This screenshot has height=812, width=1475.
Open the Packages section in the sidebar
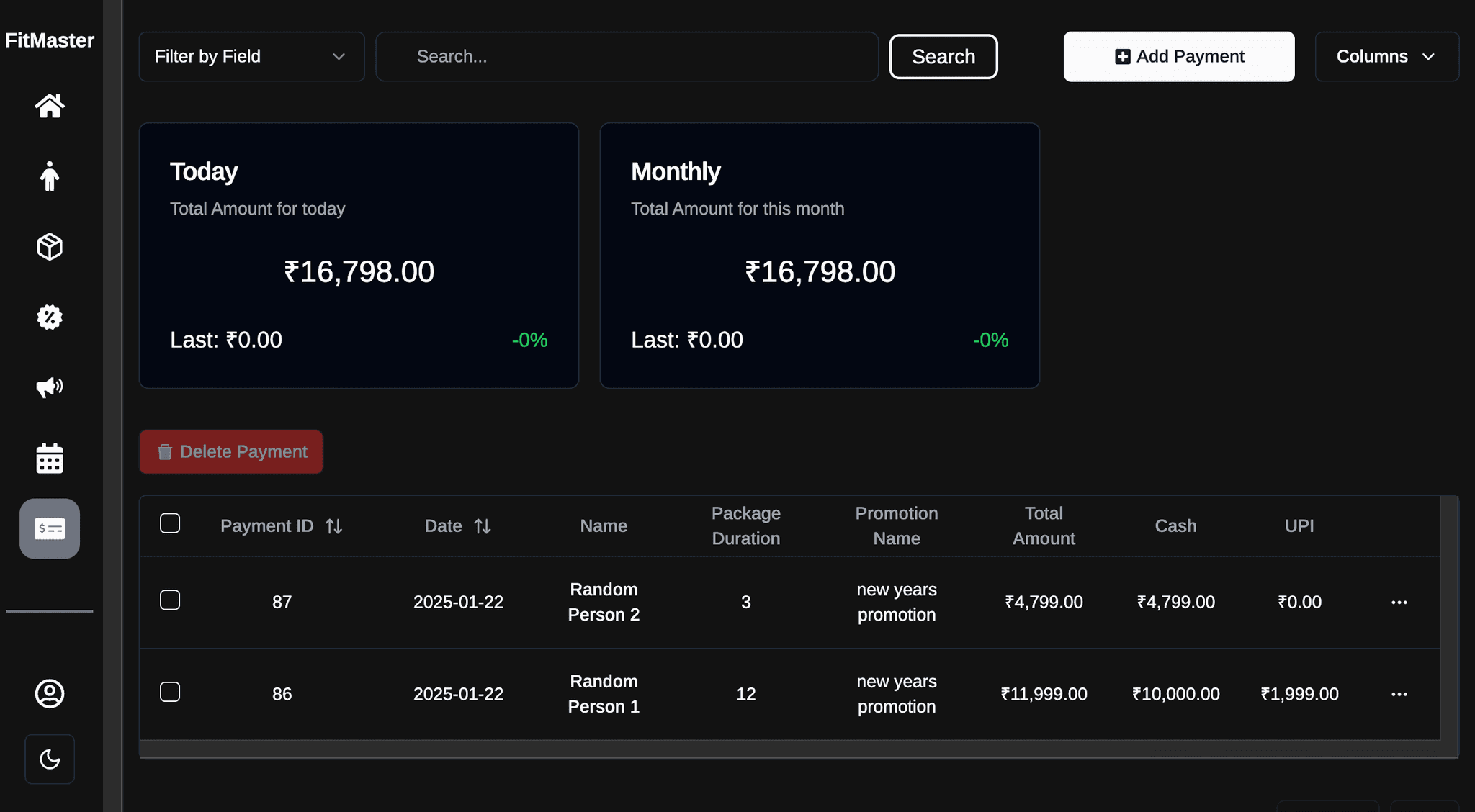[49, 247]
